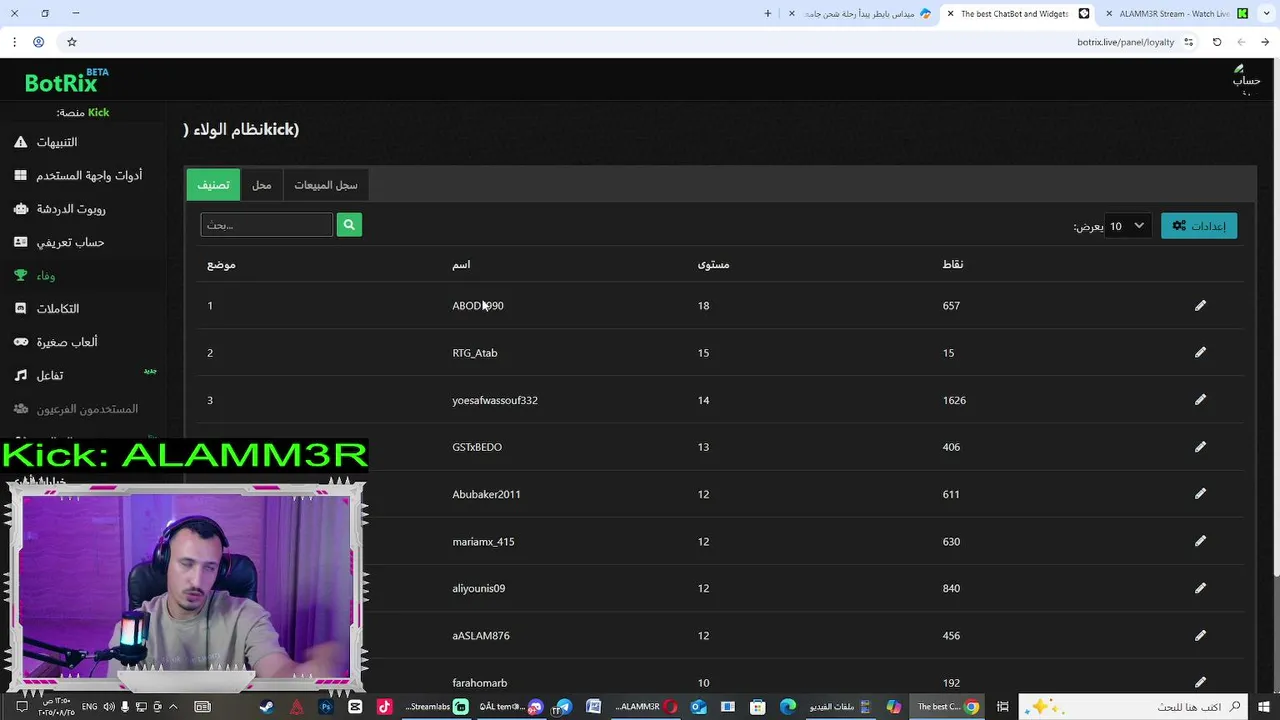Edit GSTxBEDO row with pencil icon

pos(1200,446)
